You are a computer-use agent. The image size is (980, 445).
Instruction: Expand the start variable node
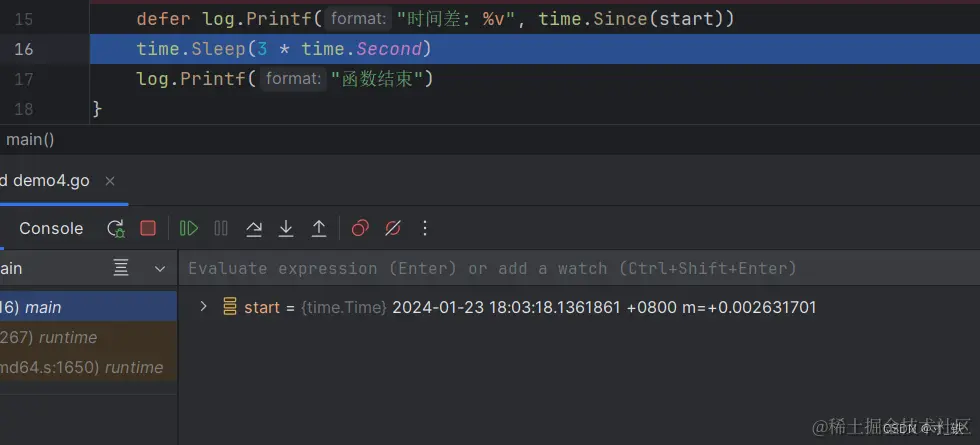(203, 306)
